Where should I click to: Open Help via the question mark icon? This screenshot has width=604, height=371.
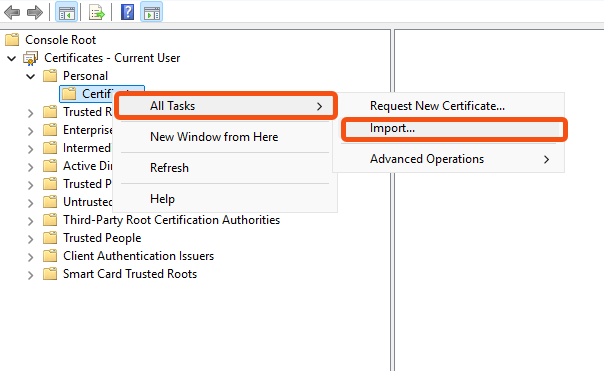[x=128, y=12]
